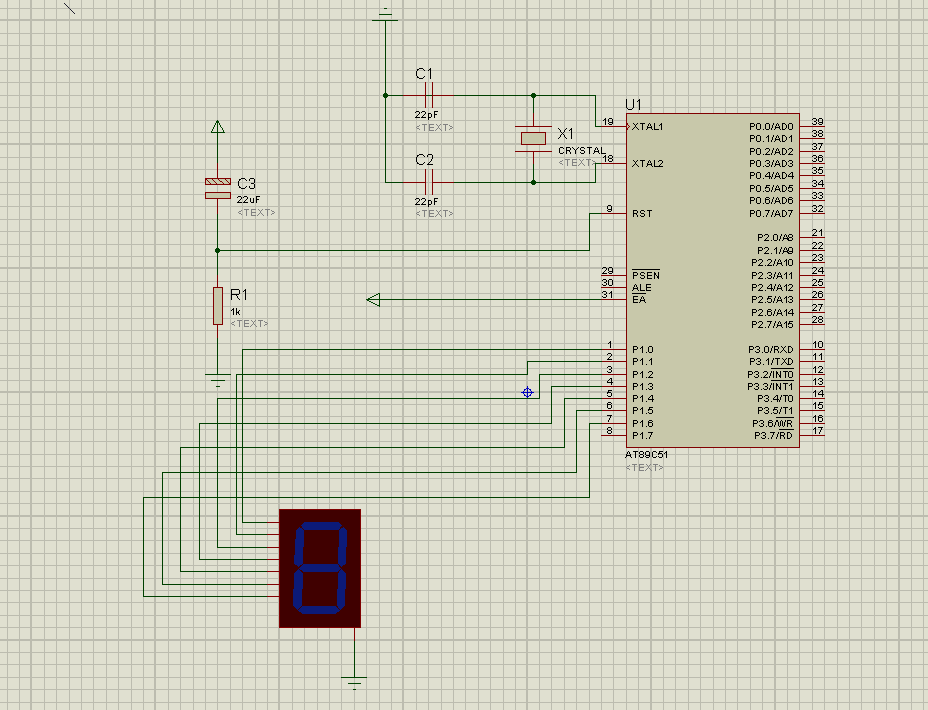
Task: Click the AT89C51 part name label
Action: 646,455
